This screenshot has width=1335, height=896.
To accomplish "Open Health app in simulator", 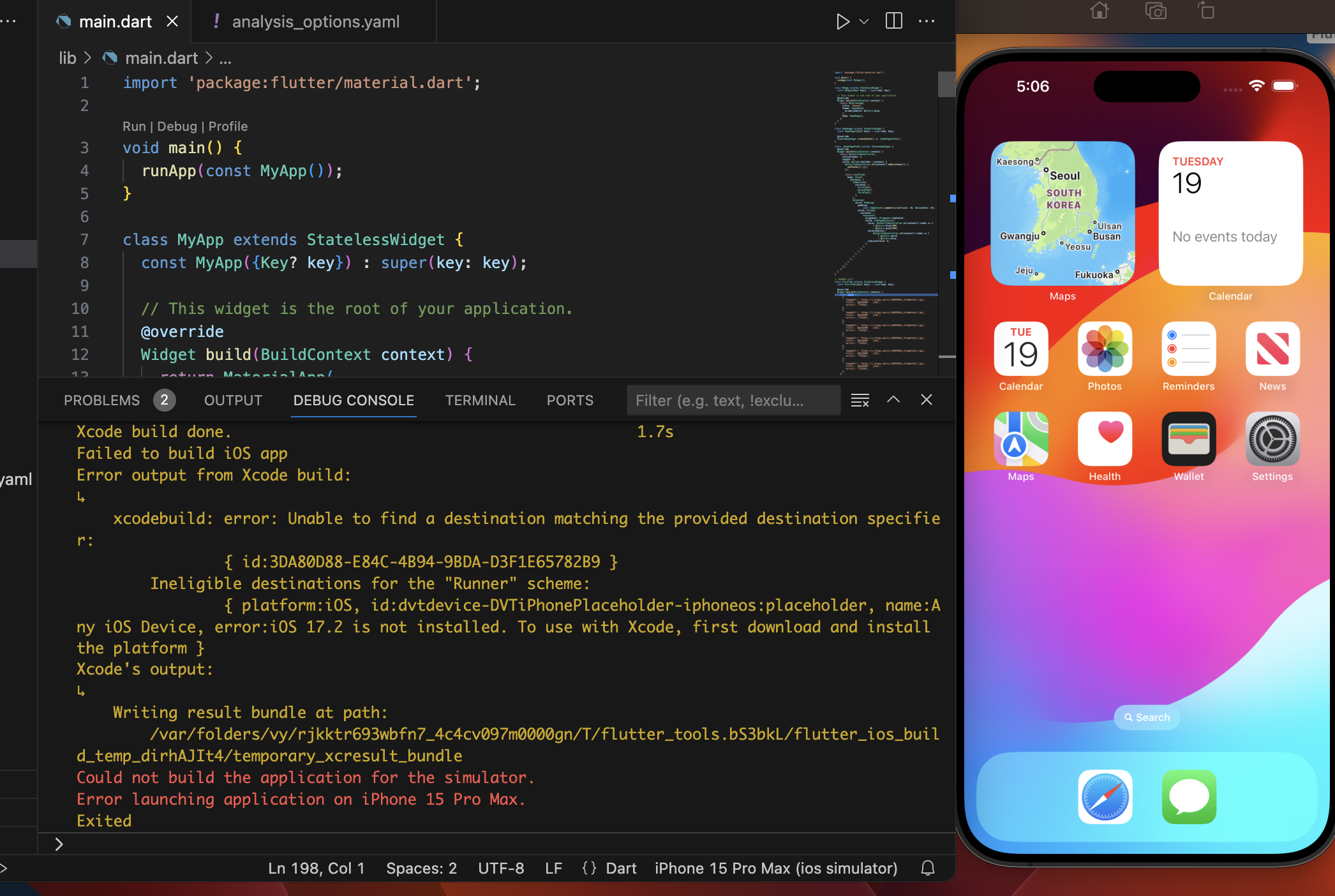I will [x=1105, y=438].
